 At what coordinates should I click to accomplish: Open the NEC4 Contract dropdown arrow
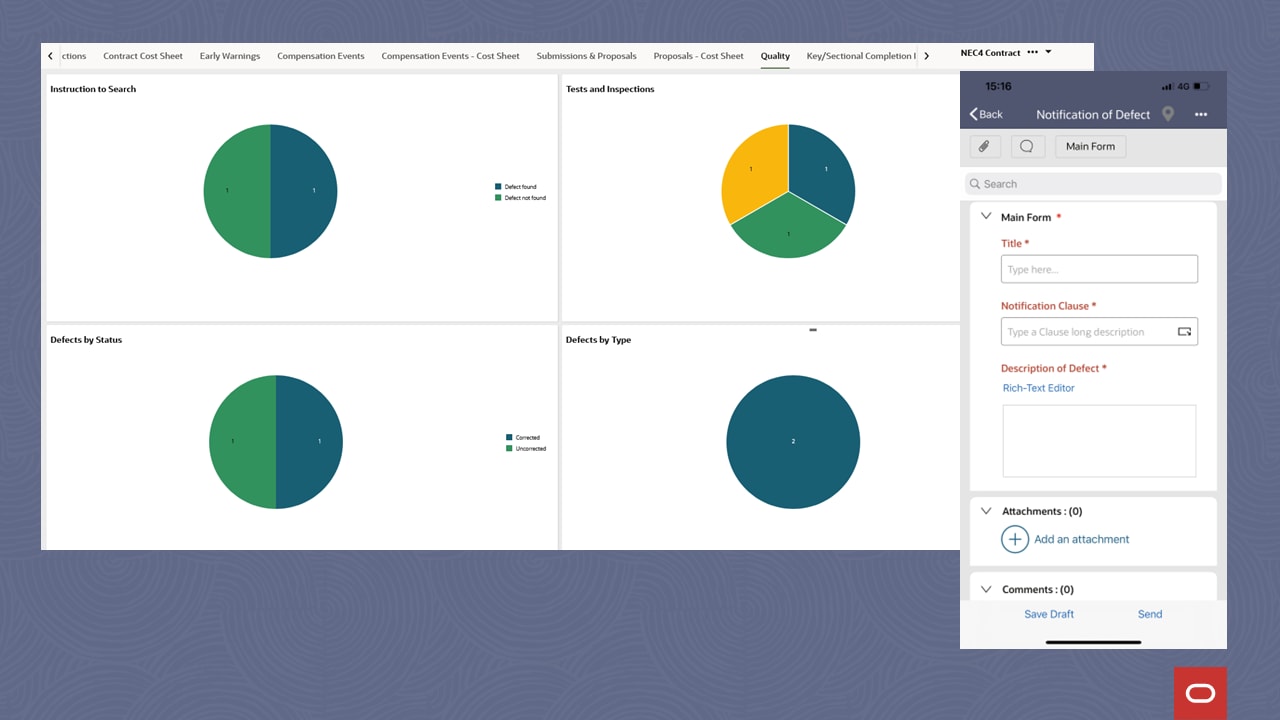point(1048,52)
